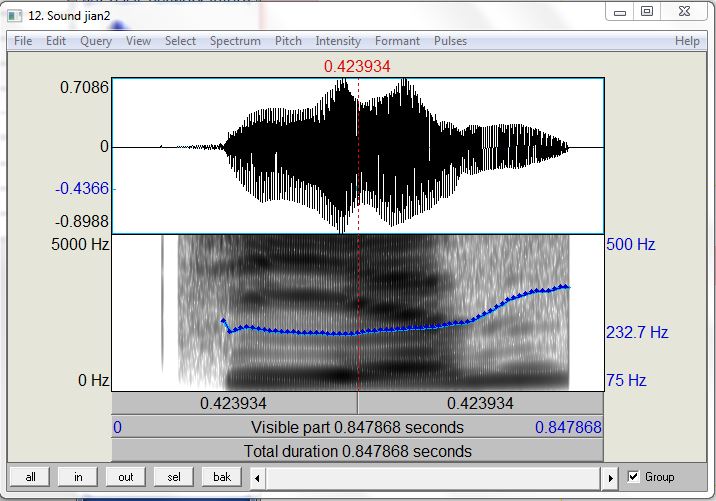Click the 'in' zoom button
This screenshot has width=716, height=501.
[78, 477]
